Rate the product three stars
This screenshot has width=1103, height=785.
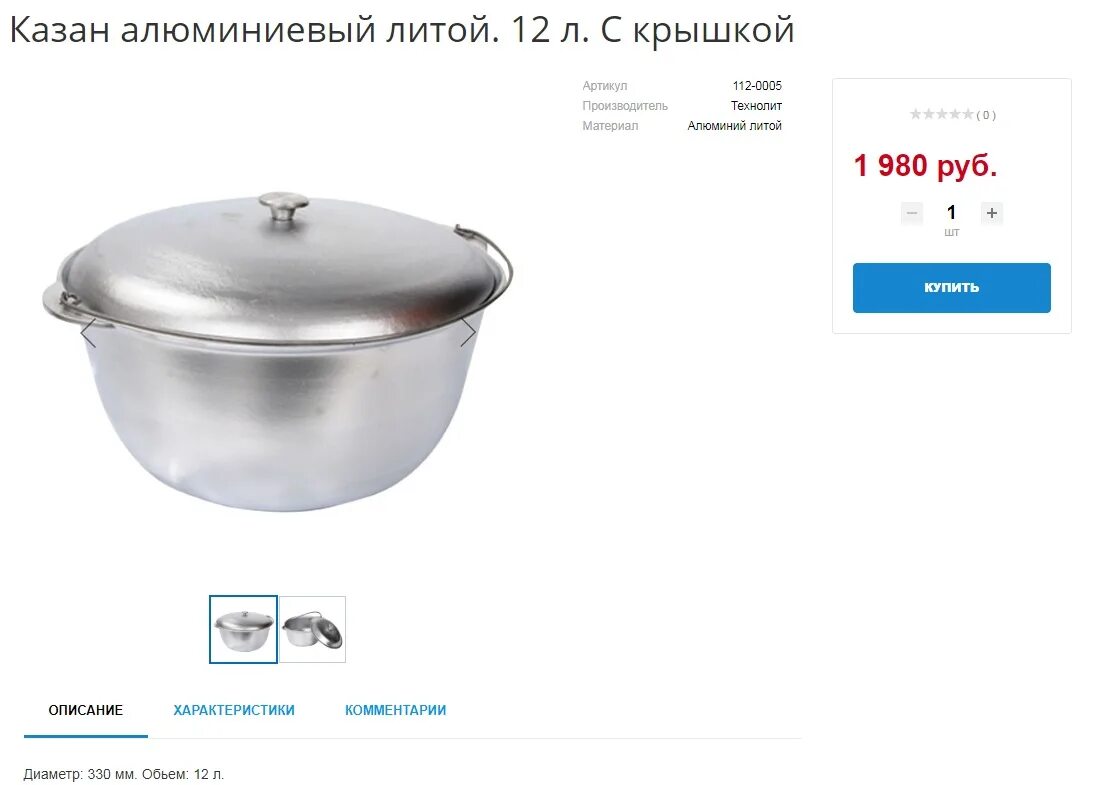pos(942,114)
